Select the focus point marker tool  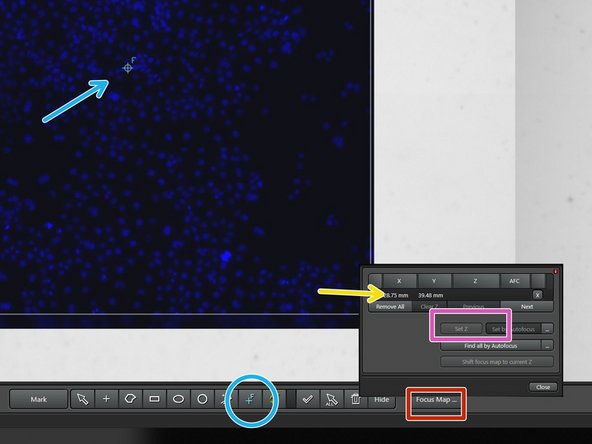coord(250,399)
